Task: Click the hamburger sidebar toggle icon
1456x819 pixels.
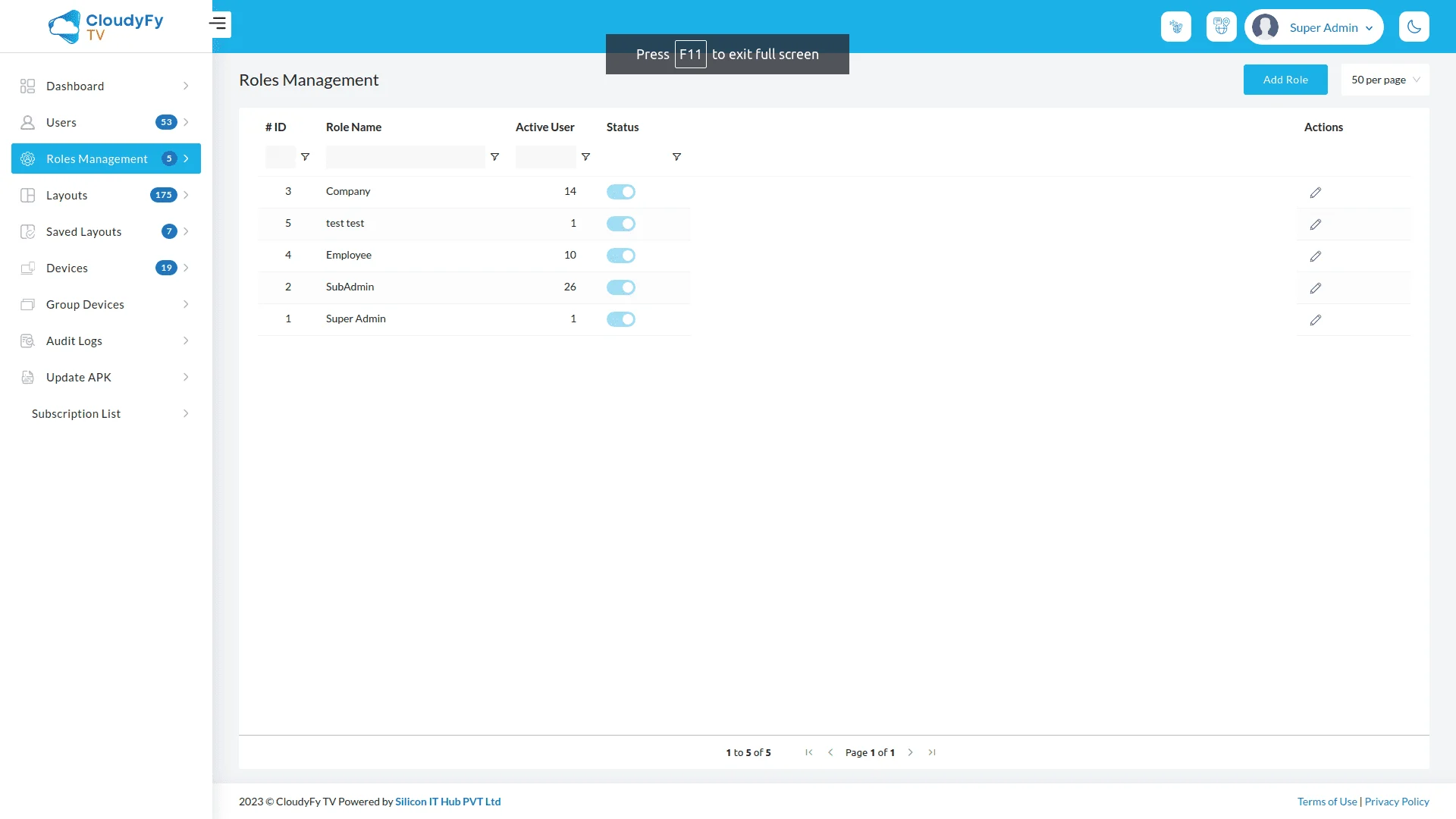Action: (x=218, y=24)
